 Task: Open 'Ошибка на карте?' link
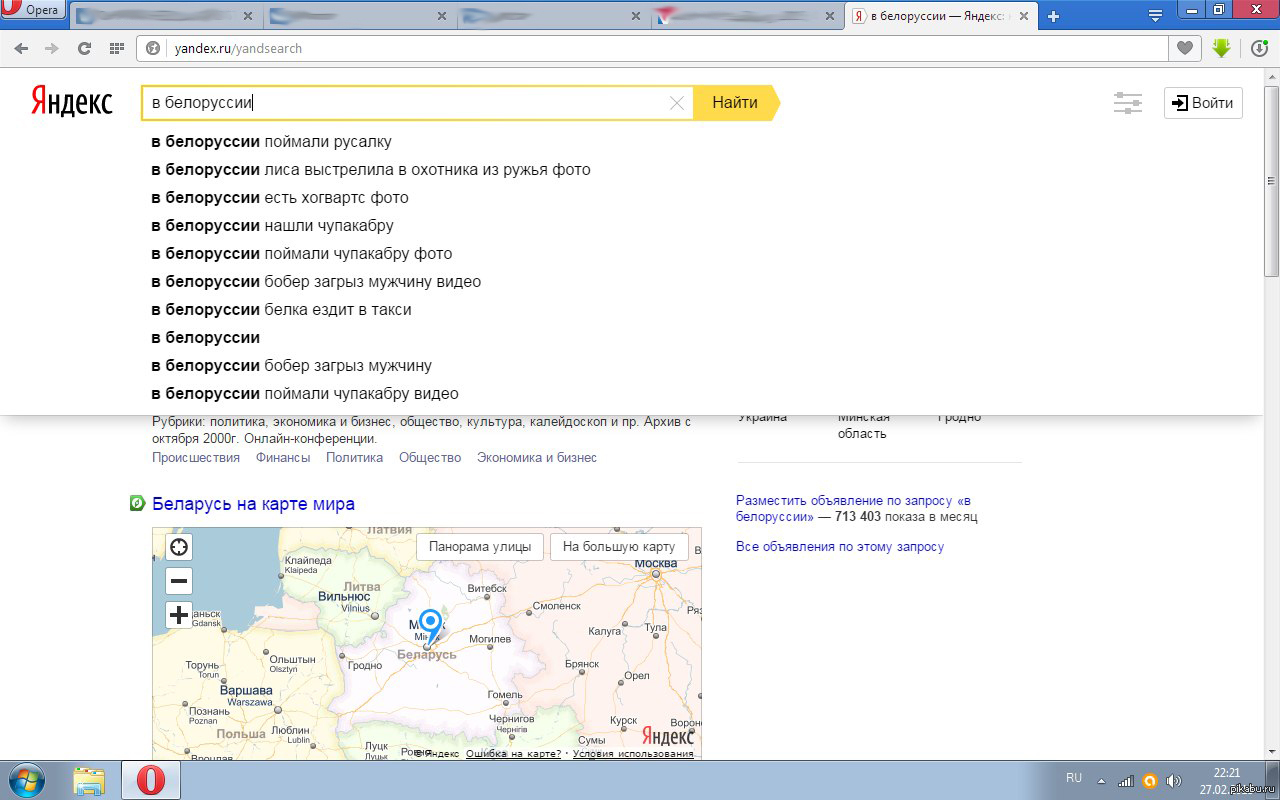pyautogui.click(x=513, y=754)
